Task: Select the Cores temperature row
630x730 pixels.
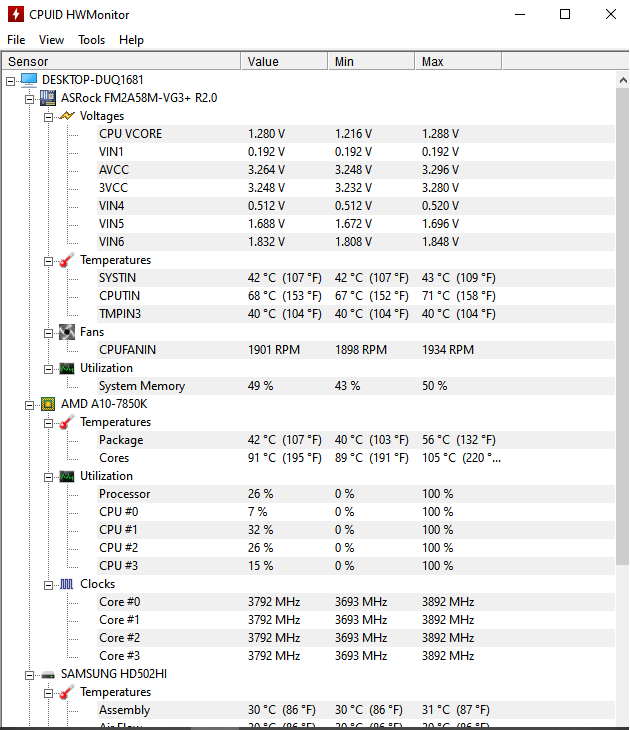Action: tap(356, 458)
